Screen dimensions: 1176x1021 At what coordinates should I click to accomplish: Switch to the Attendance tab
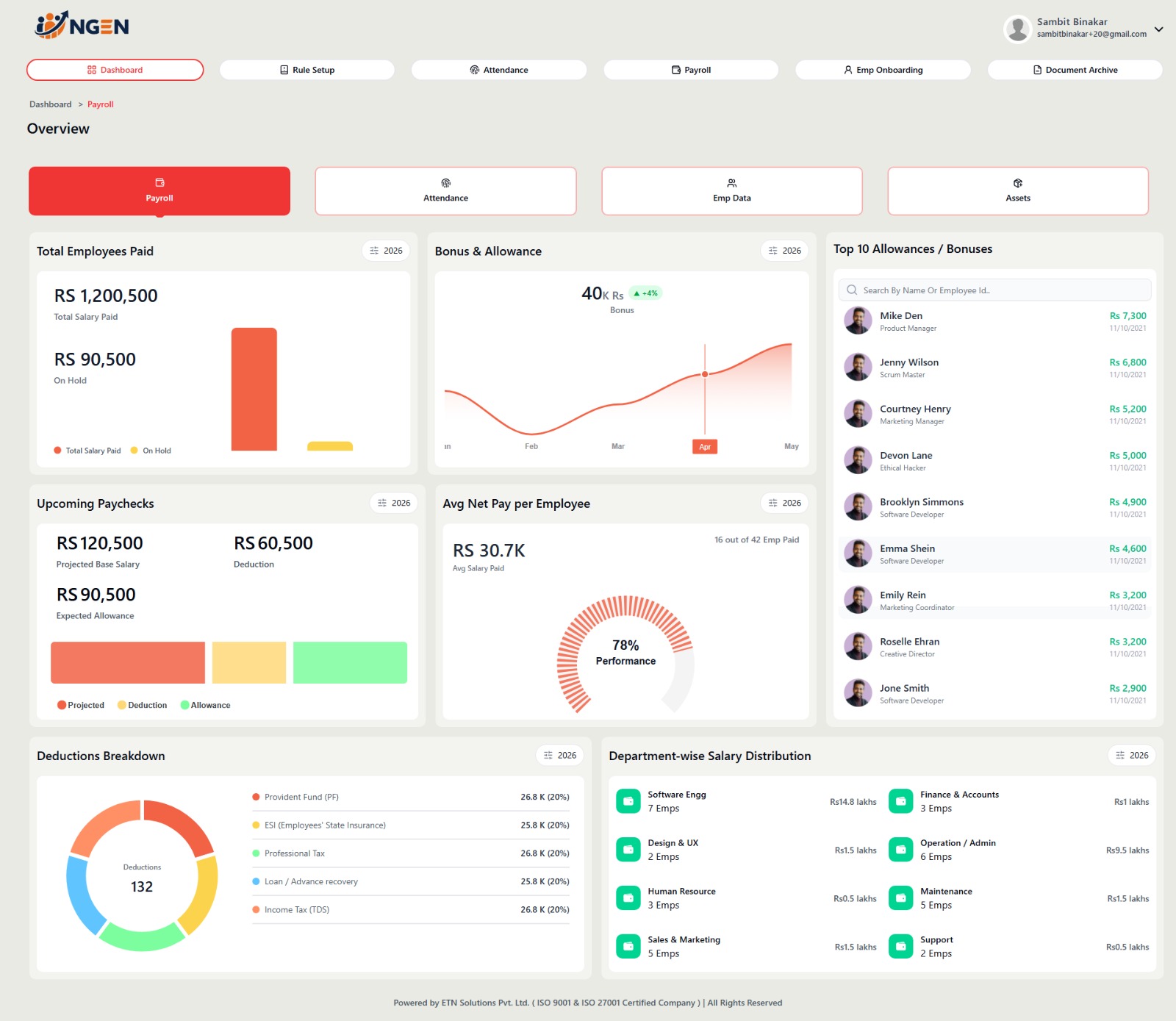498,70
